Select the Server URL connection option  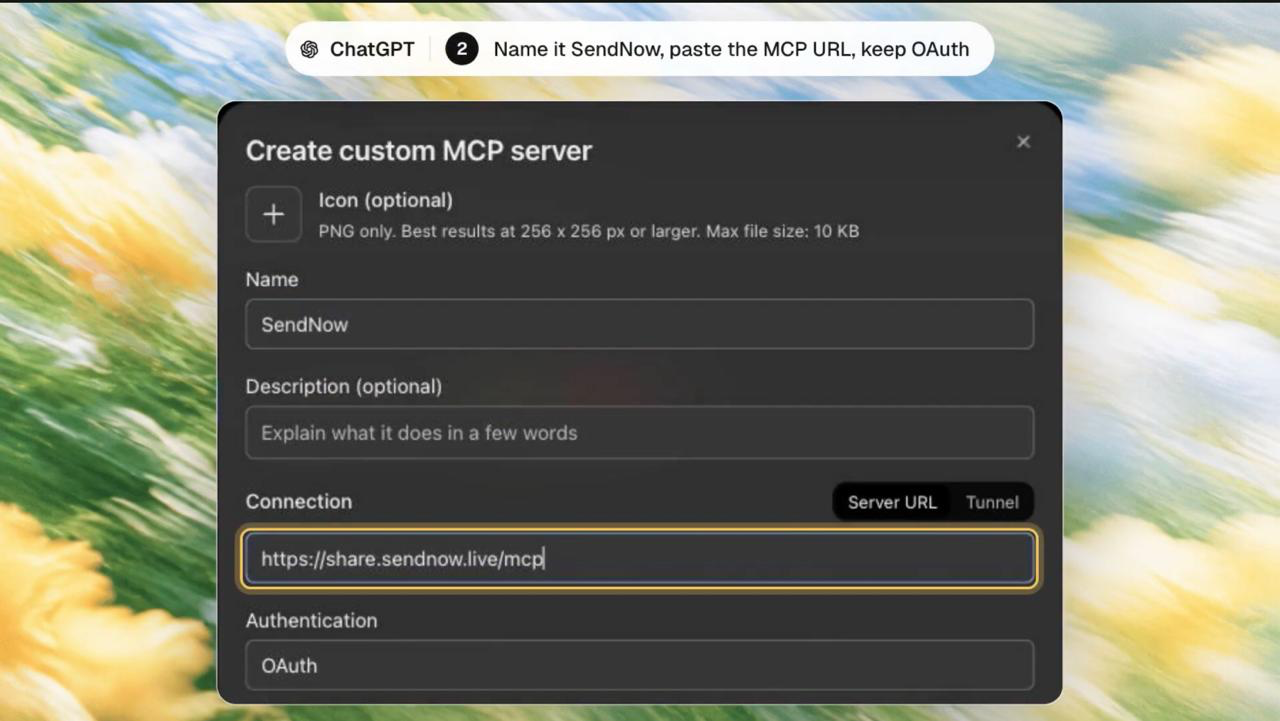(x=892, y=502)
